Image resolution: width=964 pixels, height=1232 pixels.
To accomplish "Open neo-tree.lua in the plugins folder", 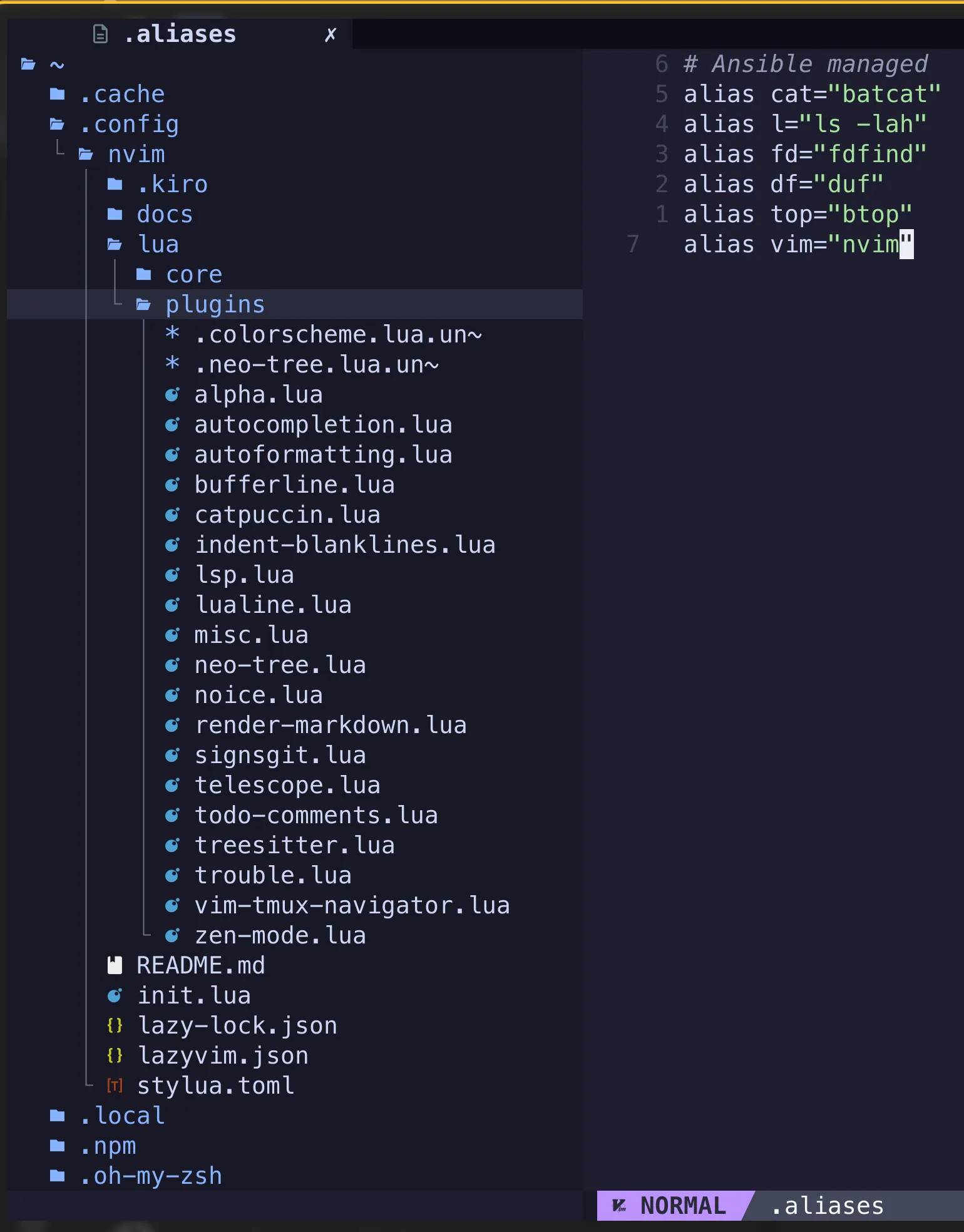I will tap(280, 665).
